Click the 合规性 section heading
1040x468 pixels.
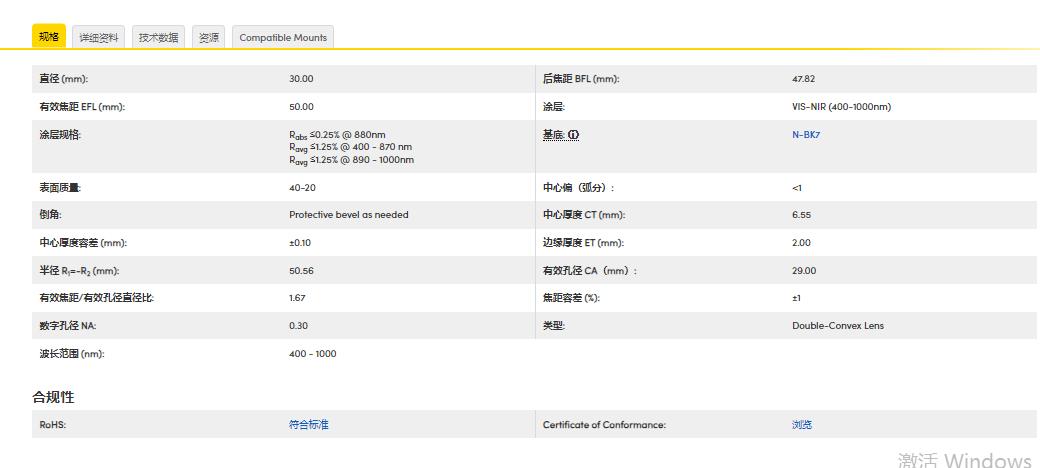tap(53, 397)
